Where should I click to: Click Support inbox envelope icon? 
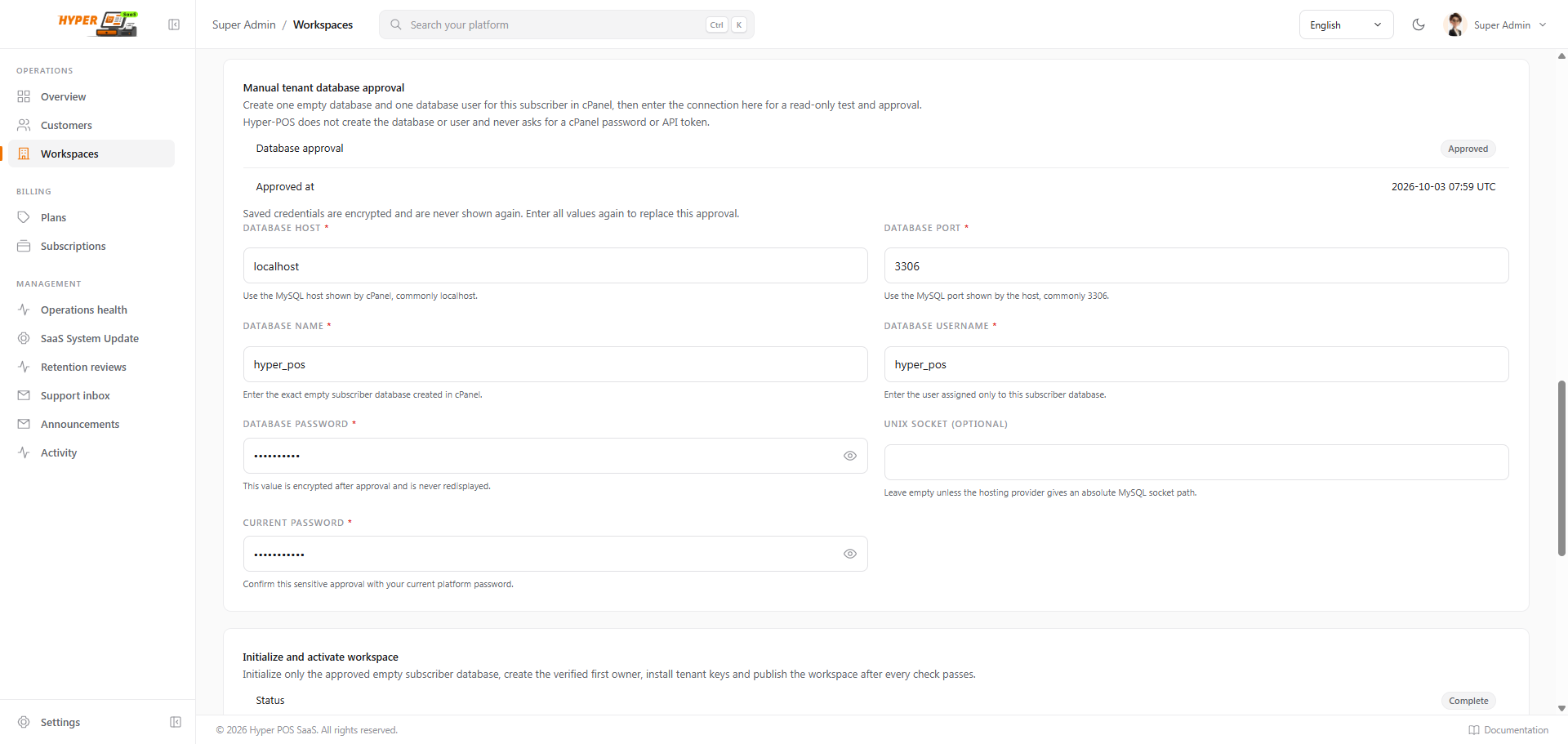coord(24,395)
